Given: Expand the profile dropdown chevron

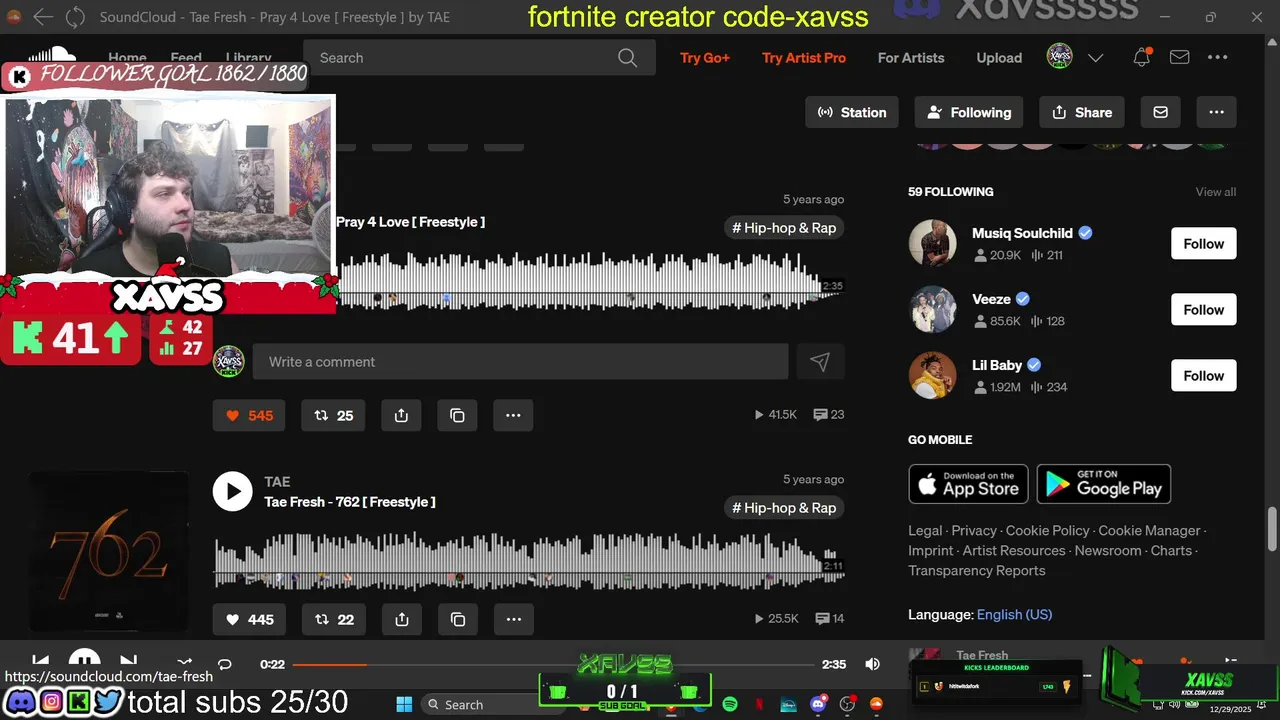Looking at the screenshot, I should (1095, 58).
